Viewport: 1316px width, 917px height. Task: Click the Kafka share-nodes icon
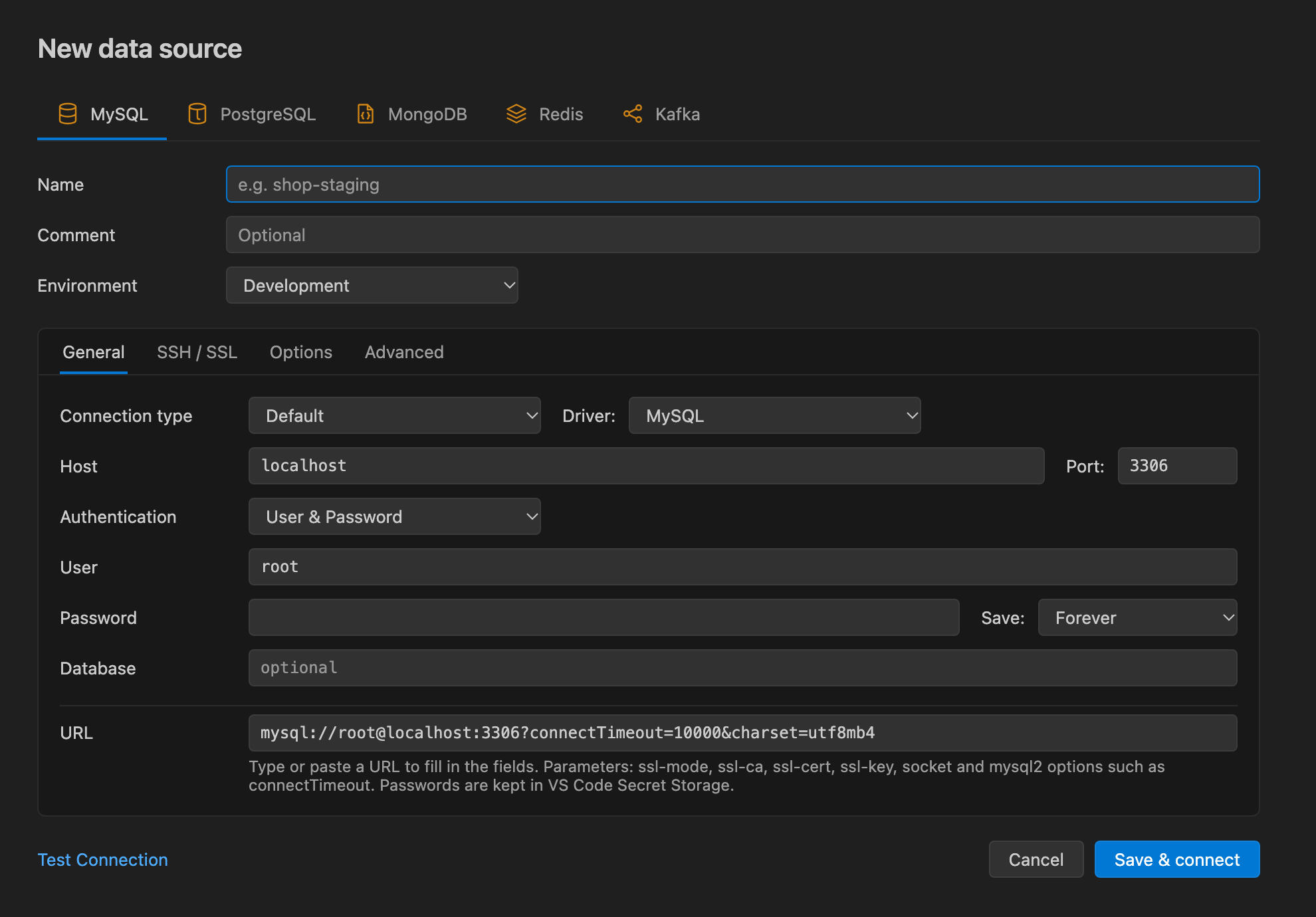point(633,114)
